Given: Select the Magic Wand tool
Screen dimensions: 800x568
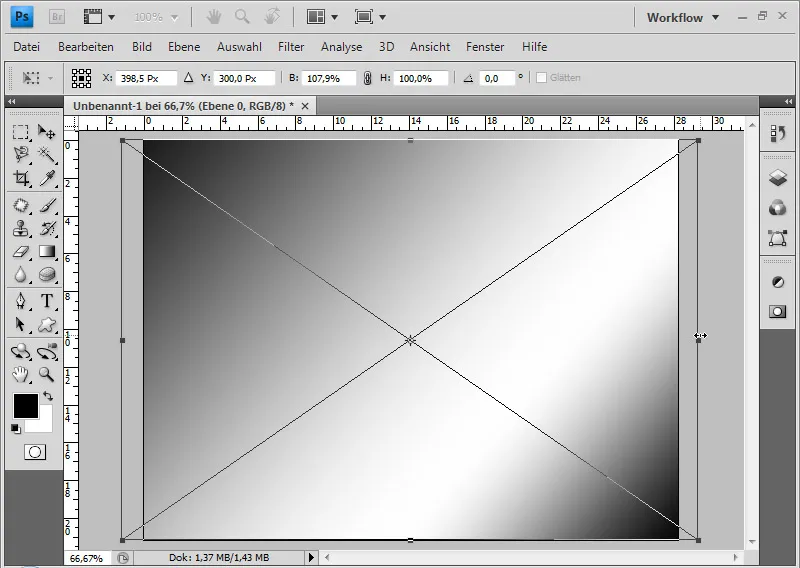Looking at the screenshot, I should (47, 154).
